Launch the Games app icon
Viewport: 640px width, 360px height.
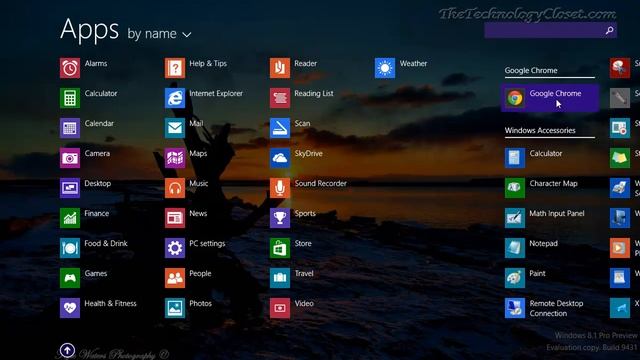(x=70, y=278)
